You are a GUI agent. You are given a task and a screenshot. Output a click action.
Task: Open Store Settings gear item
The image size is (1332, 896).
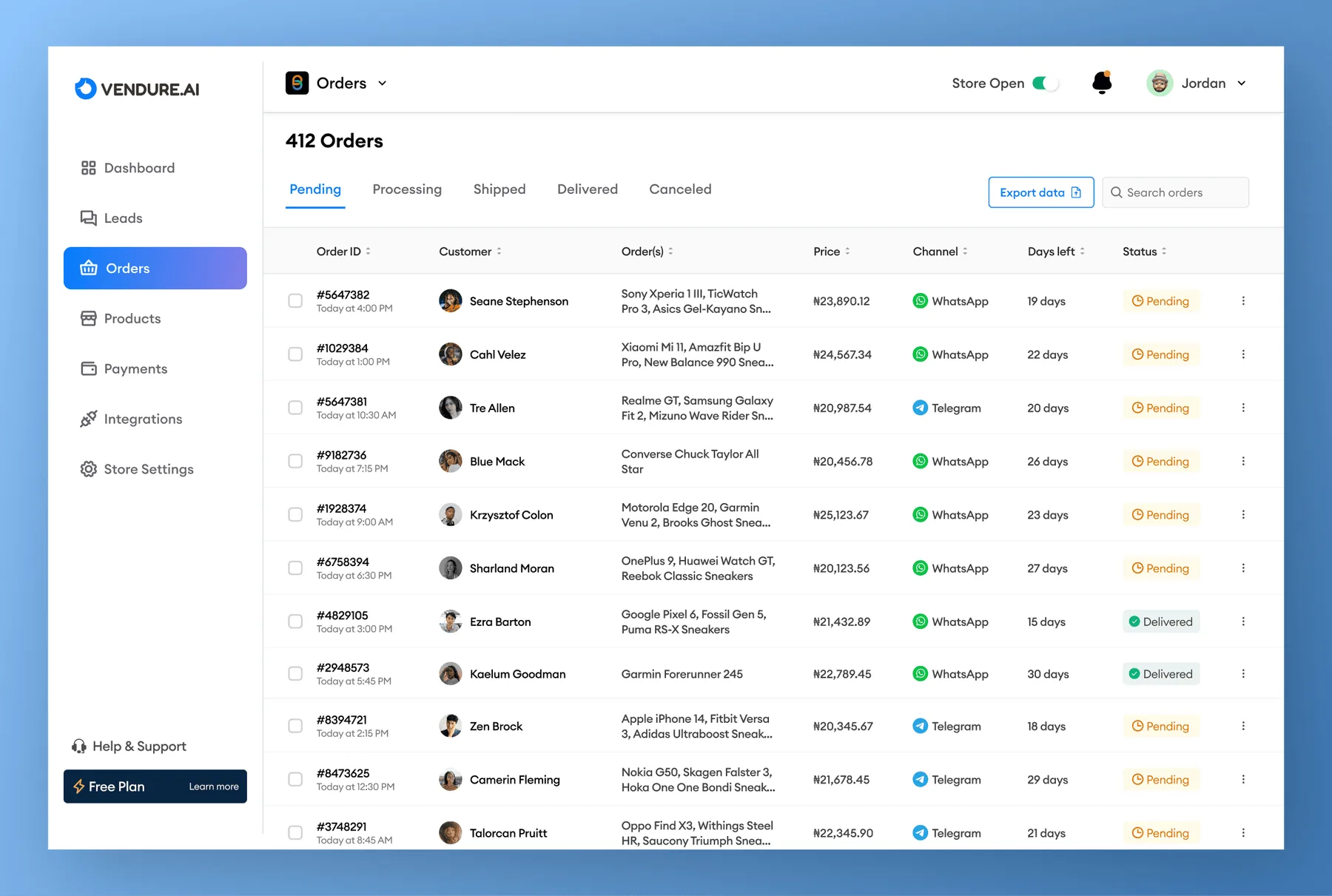click(x=137, y=469)
